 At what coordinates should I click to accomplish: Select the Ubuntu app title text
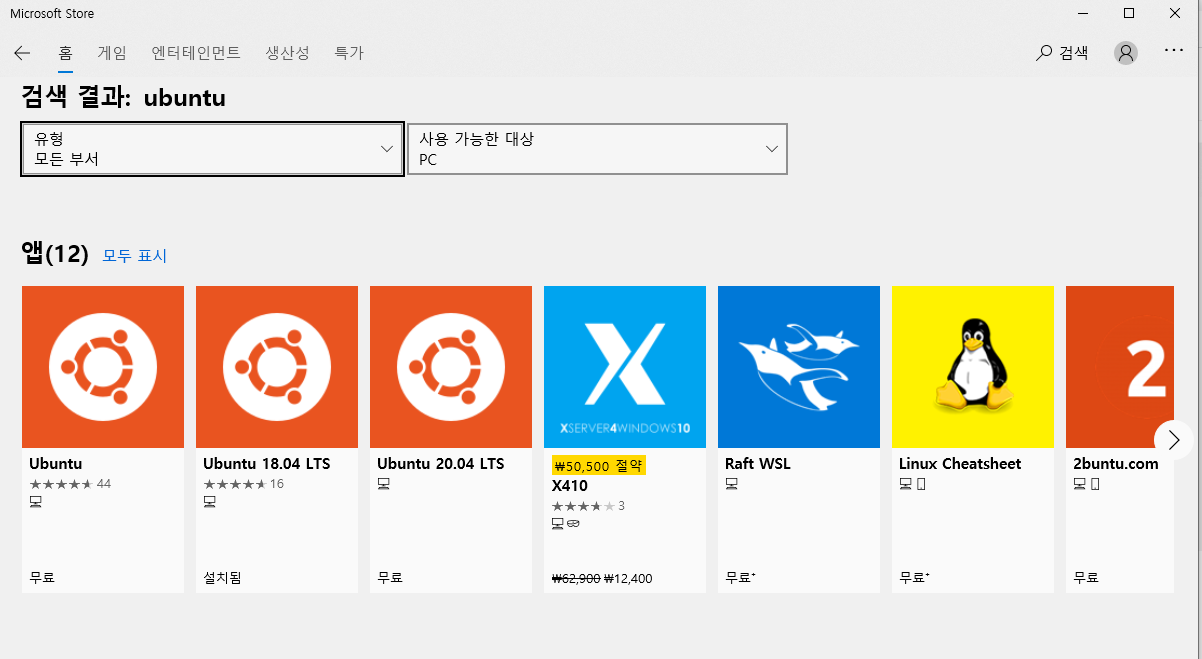click(x=56, y=464)
